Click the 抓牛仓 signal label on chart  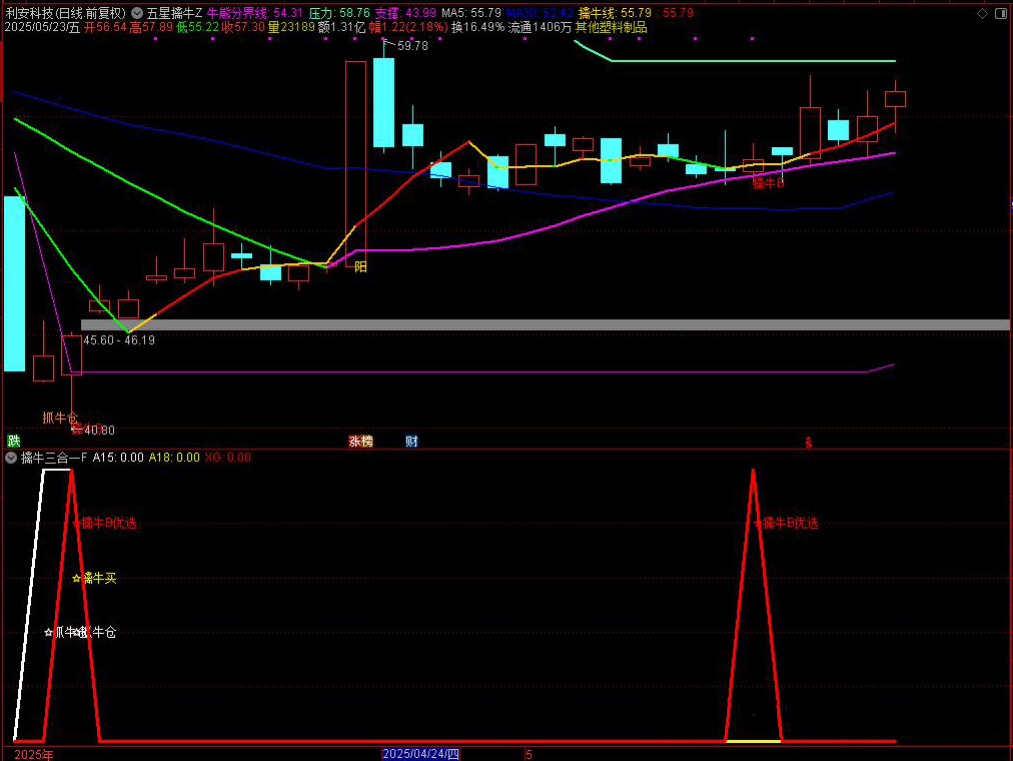59,417
